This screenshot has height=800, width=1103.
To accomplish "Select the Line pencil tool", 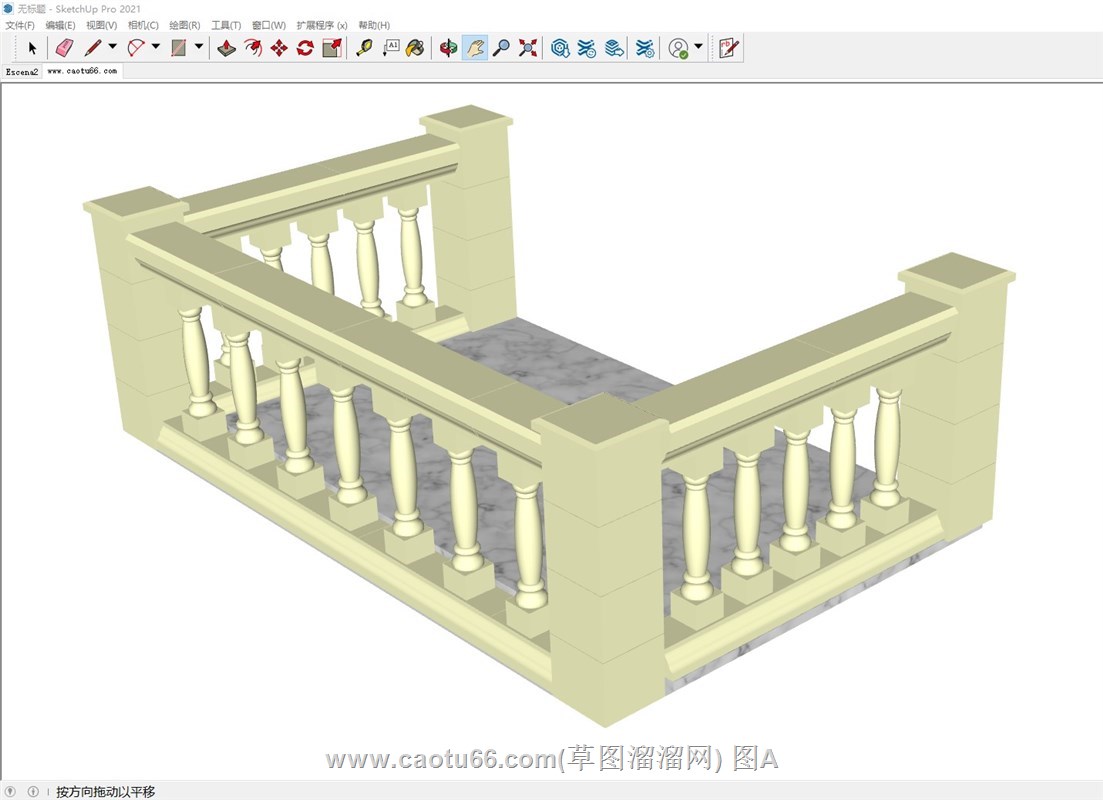I will pos(93,48).
